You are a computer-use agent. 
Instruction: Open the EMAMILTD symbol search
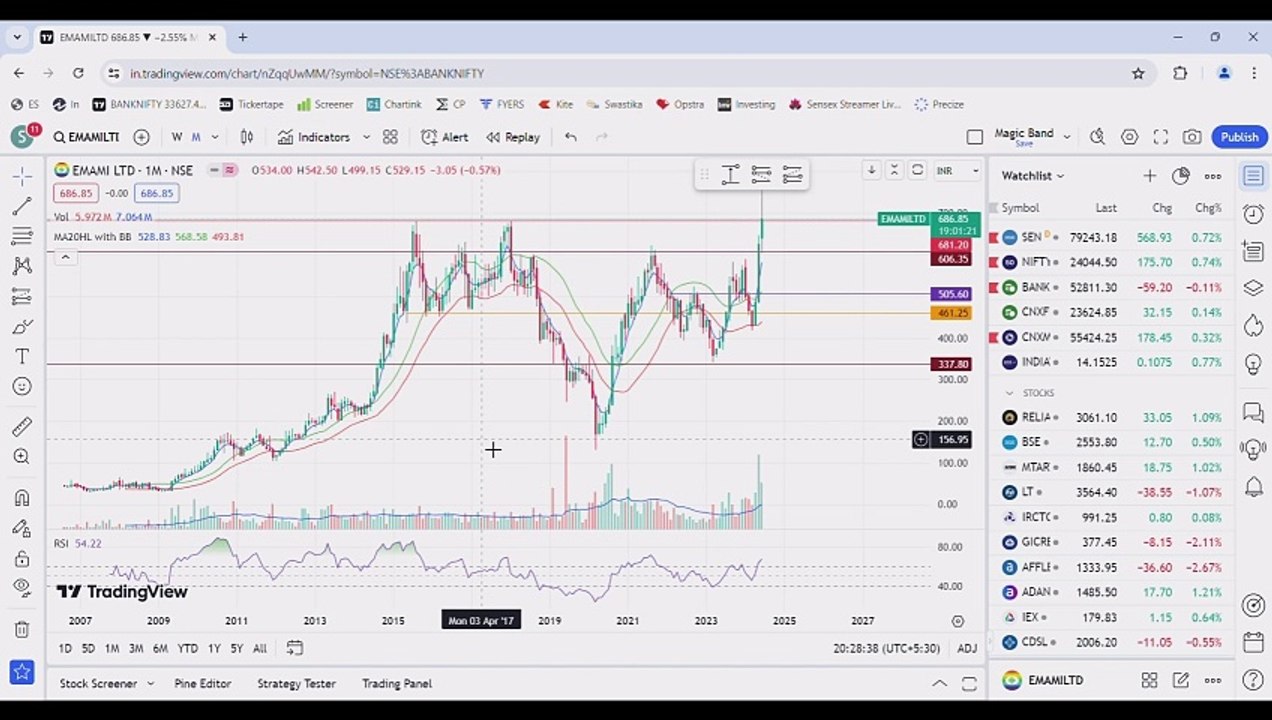[86, 137]
